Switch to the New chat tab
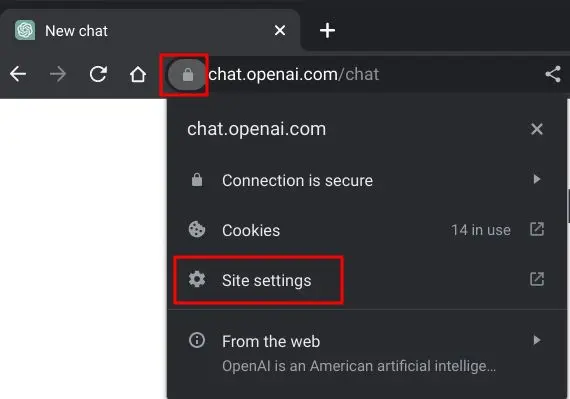The width and height of the screenshot is (570, 399). point(150,31)
